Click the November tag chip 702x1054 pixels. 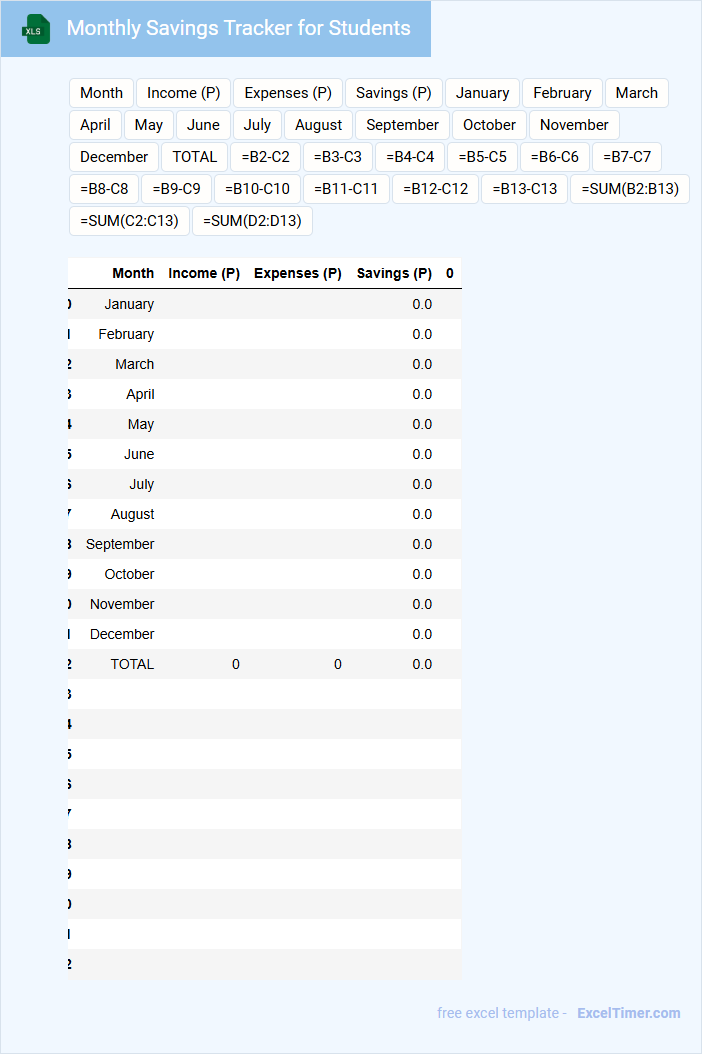pos(574,125)
